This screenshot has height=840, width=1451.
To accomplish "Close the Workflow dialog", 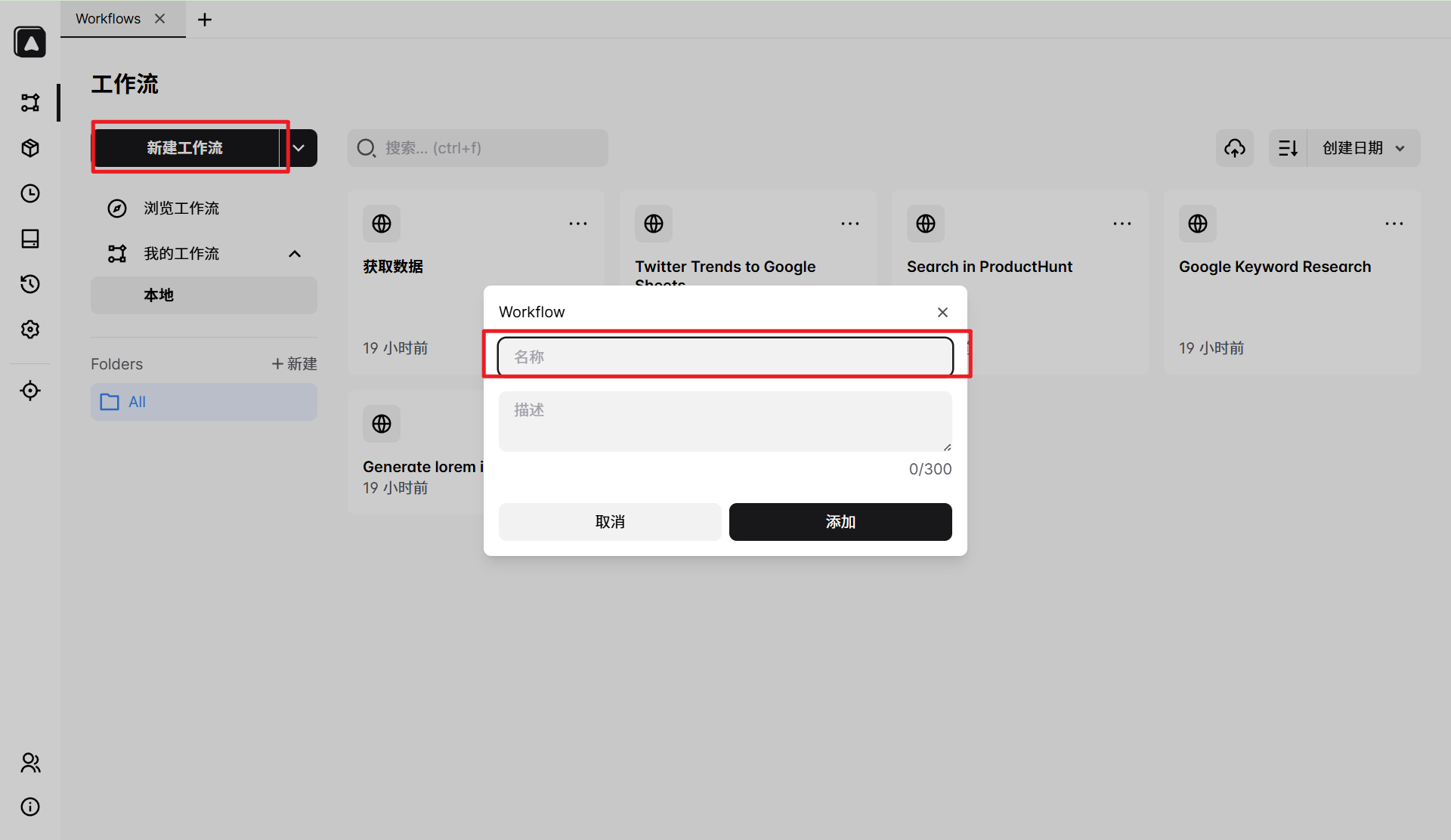I will click(942, 312).
